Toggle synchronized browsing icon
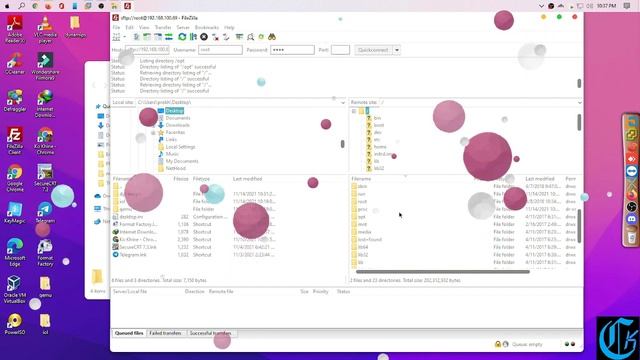Viewport: 640px width, 360px height. point(261,37)
